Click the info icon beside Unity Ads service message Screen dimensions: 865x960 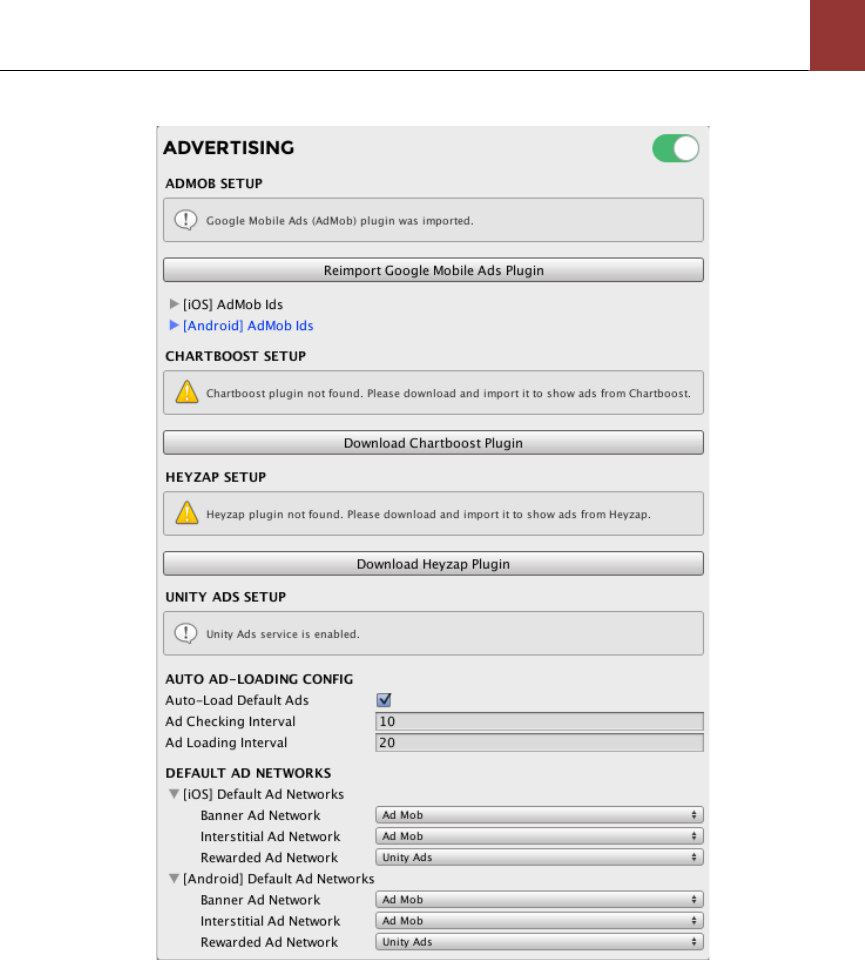(x=186, y=633)
